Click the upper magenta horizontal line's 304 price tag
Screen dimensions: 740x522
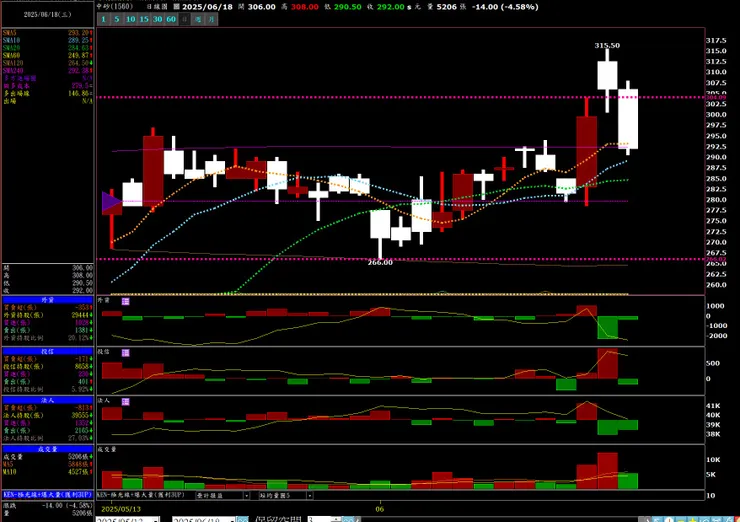[716, 97]
